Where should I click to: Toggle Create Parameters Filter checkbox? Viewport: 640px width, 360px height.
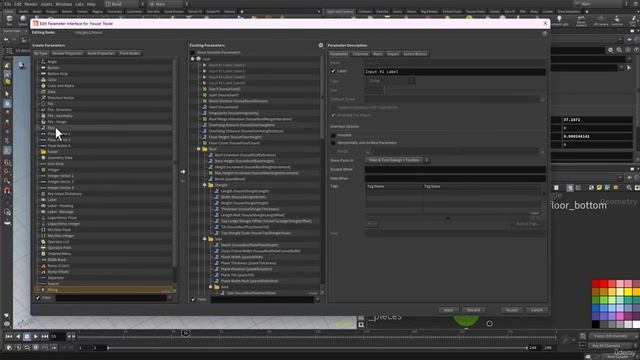[38, 298]
